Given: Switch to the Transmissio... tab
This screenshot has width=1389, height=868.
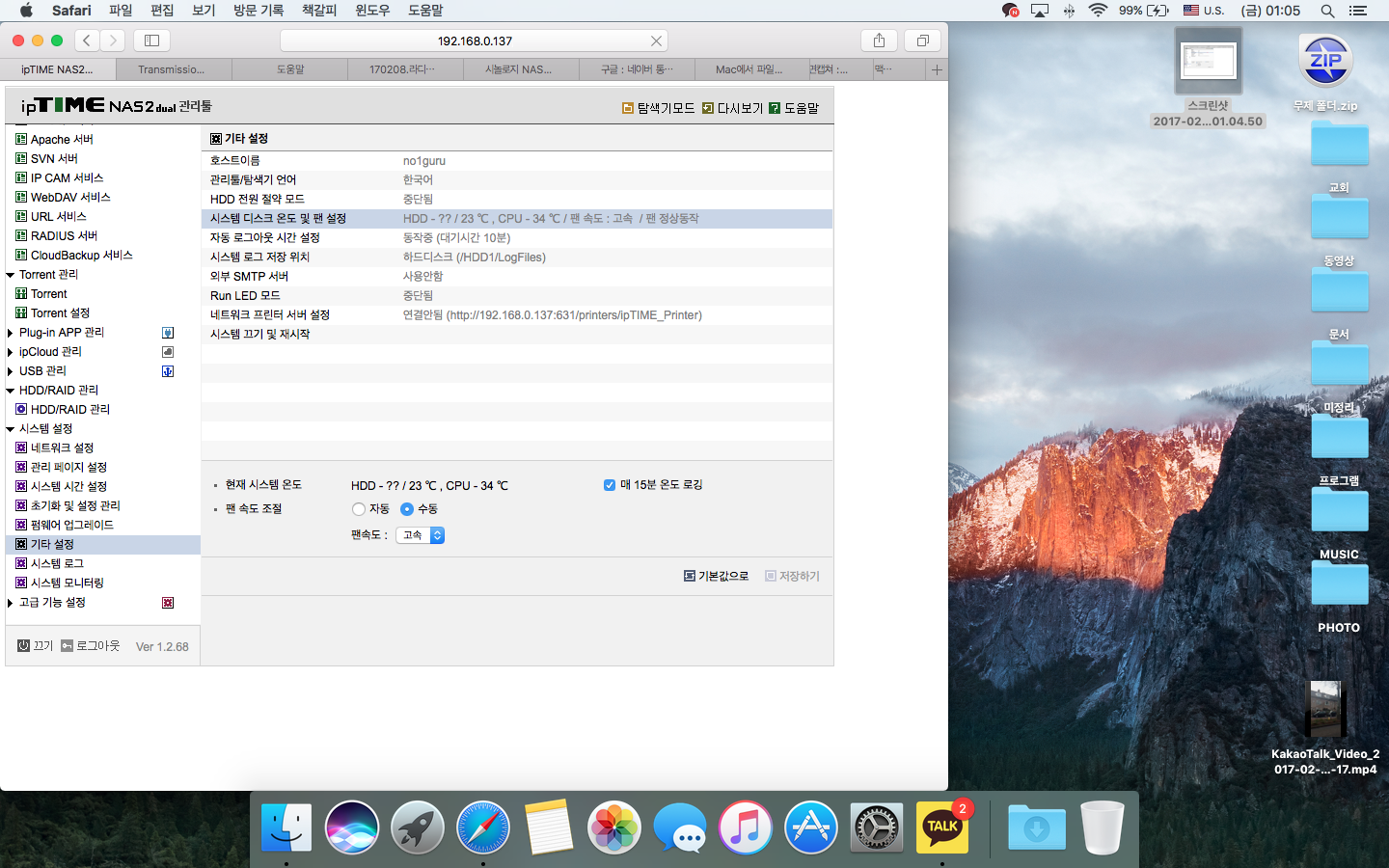Looking at the screenshot, I should [x=174, y=69].
